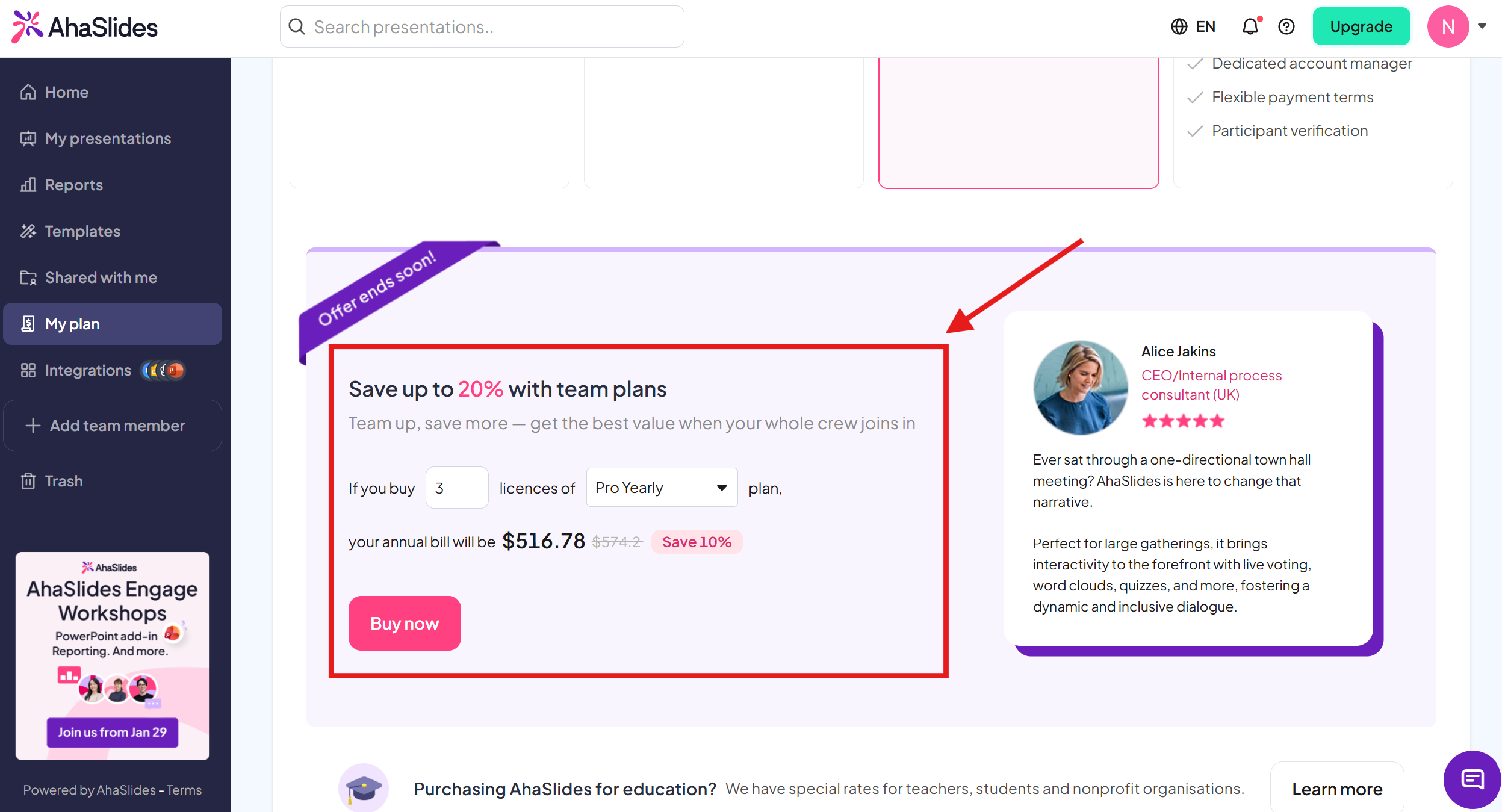Click the graduation cap education icon
Viewport: 1502px width, 812px height.
pos(364,788)
